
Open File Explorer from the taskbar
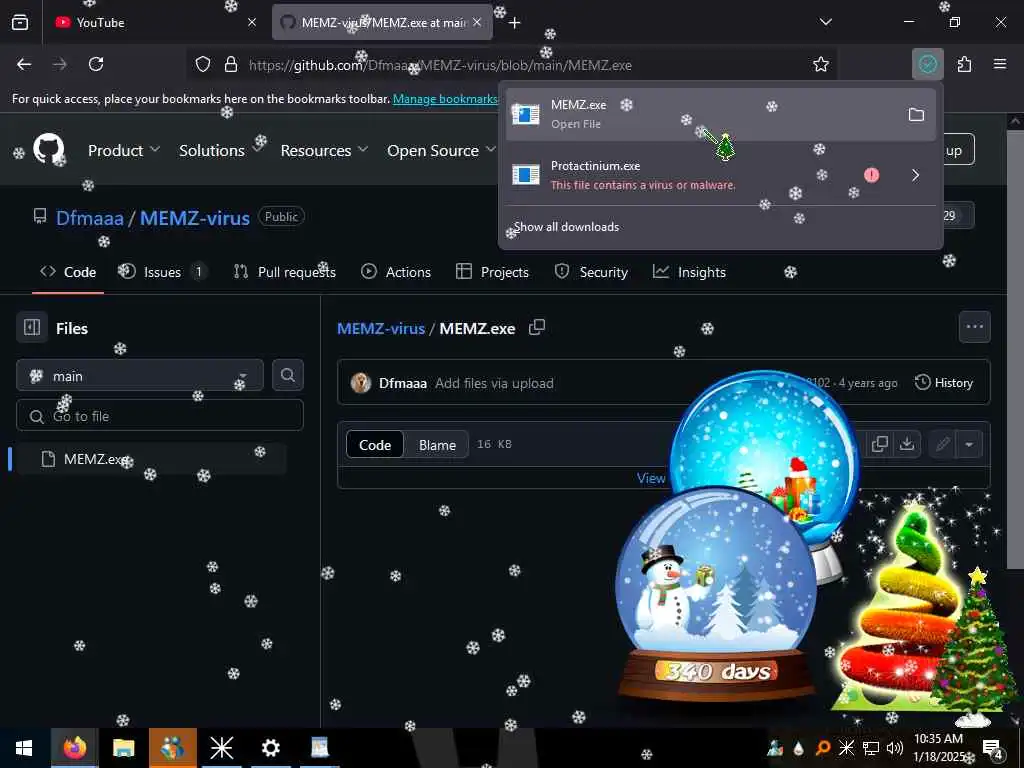tap(123, 748)
